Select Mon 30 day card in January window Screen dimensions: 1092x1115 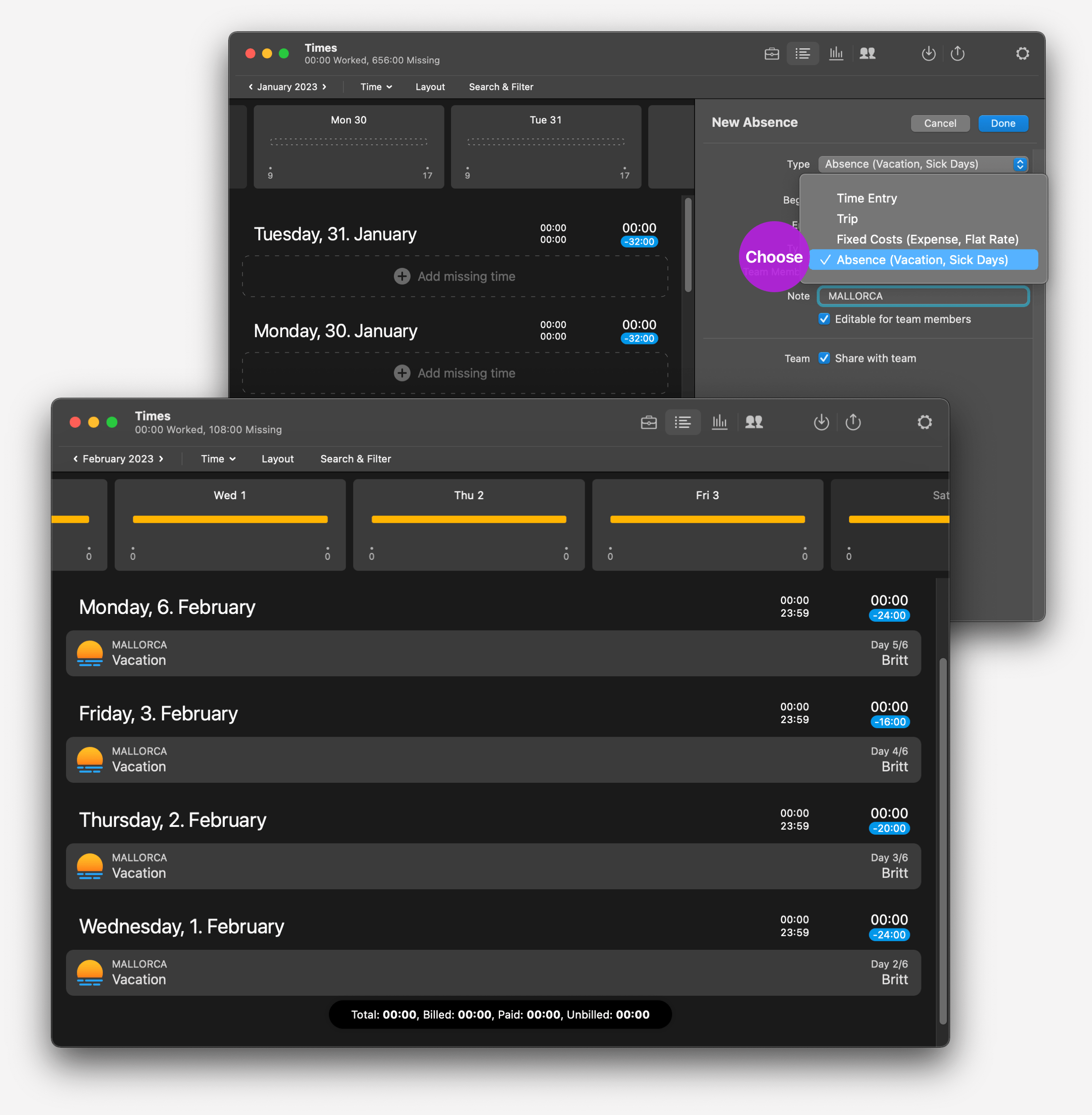coord(349,147)
